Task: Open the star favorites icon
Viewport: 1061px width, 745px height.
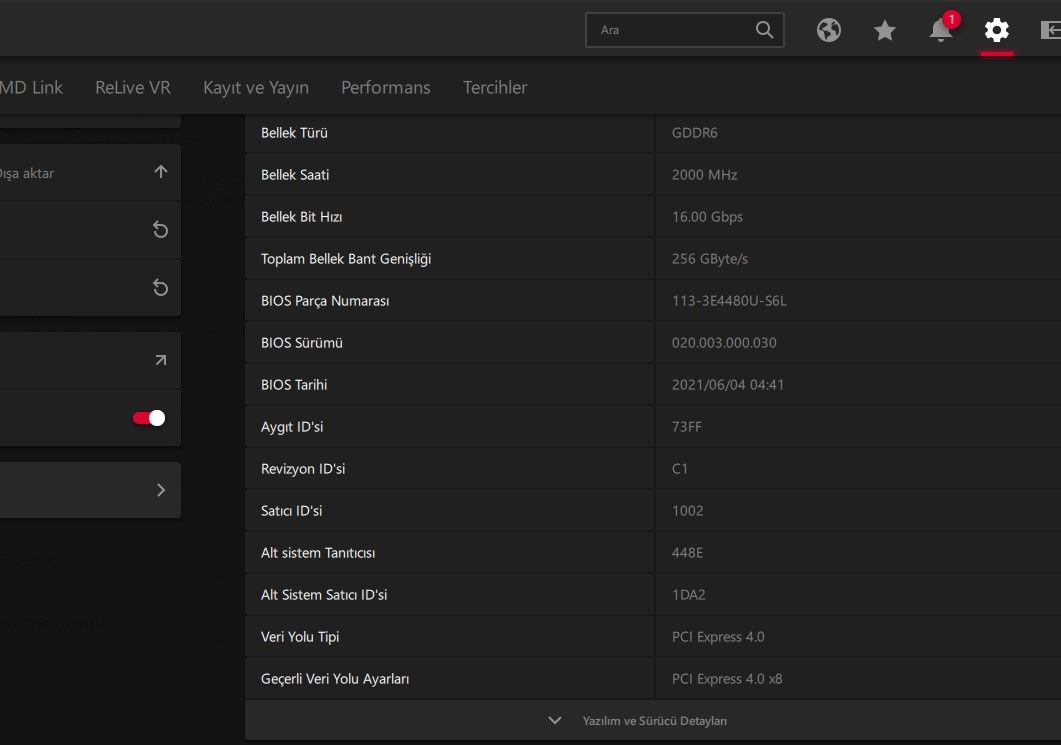Action: pos(885,31)
